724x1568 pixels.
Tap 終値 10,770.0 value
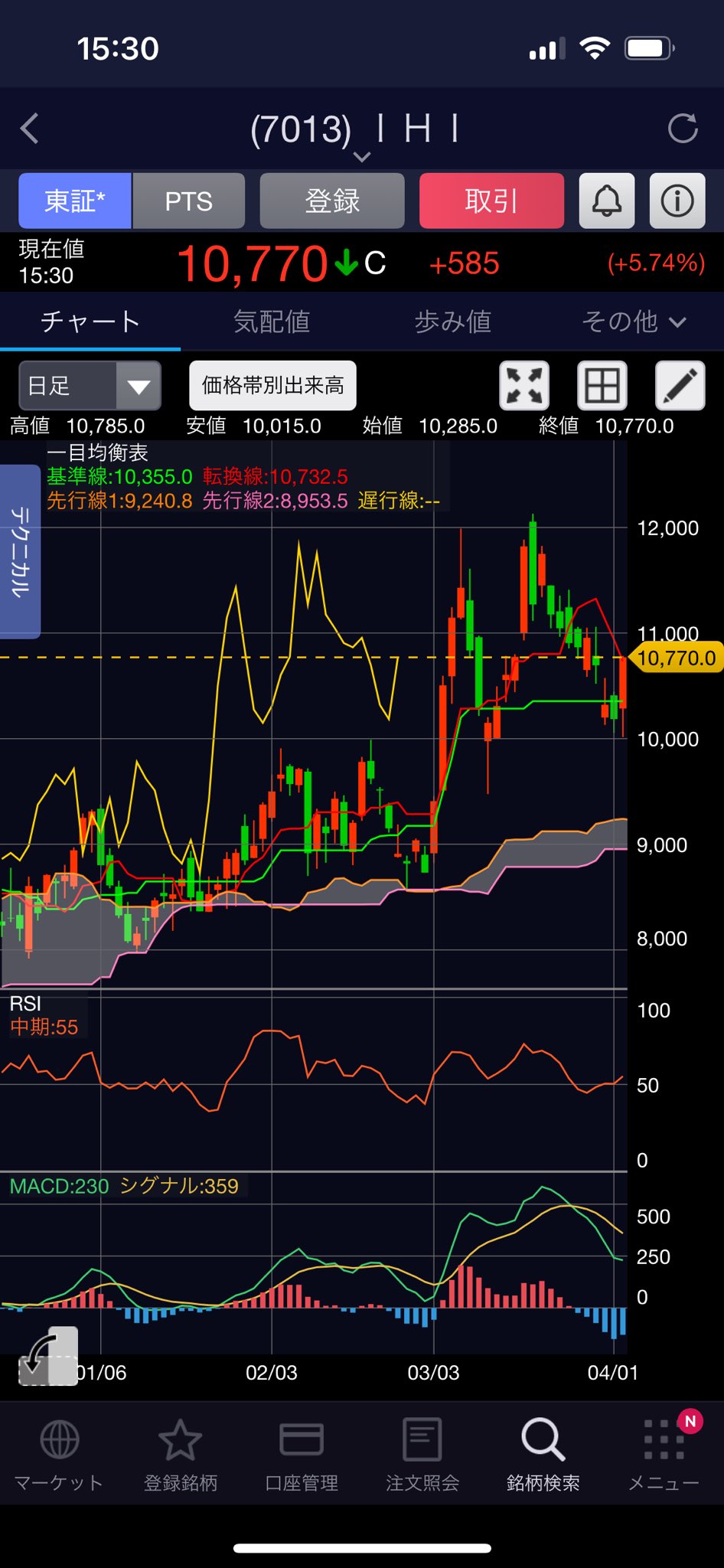(x=606, y=426)
